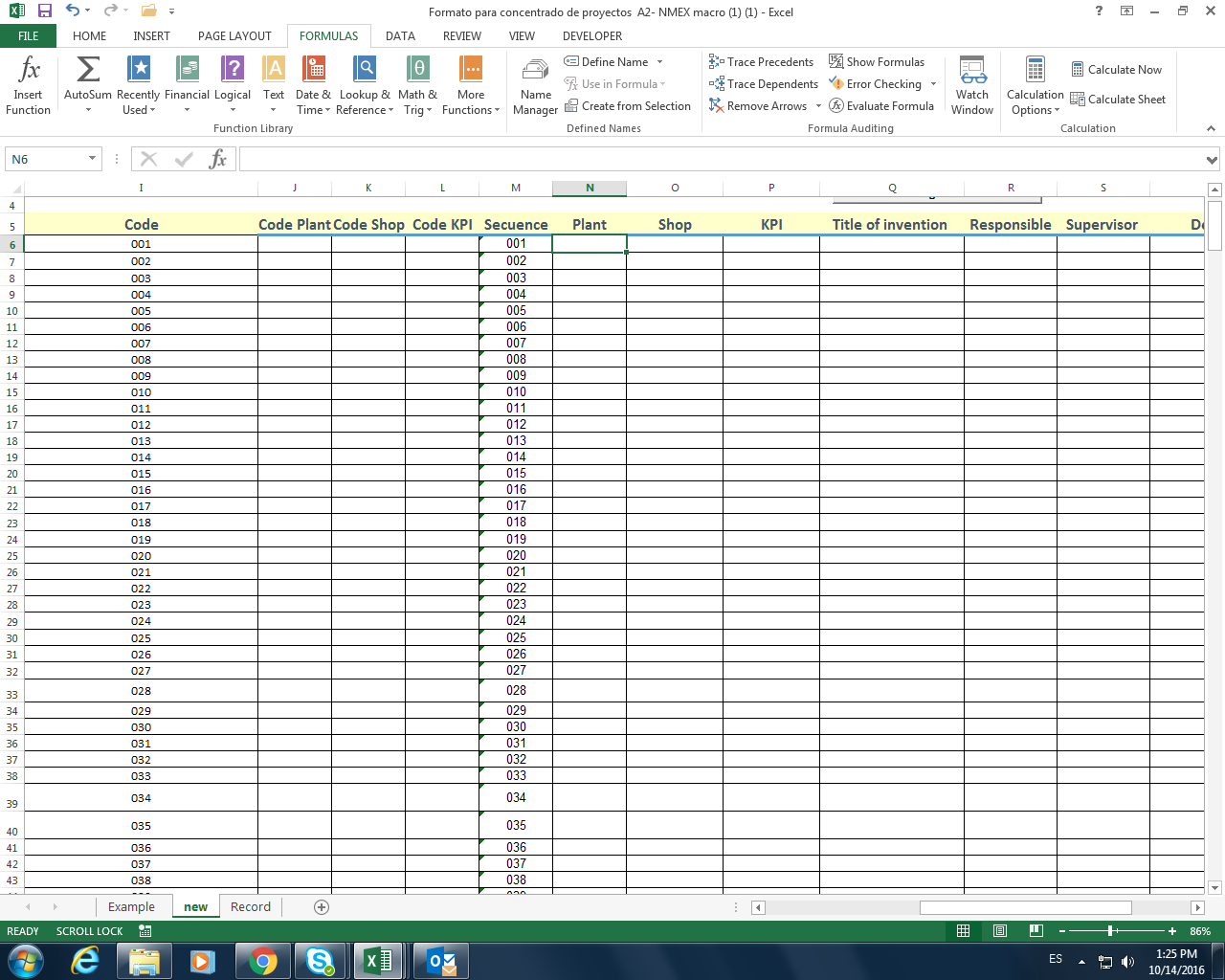Viewport: 1225px width, 980px height.
Task: Switch to Page Layout view in status bar
Action: coord(1000,931)
